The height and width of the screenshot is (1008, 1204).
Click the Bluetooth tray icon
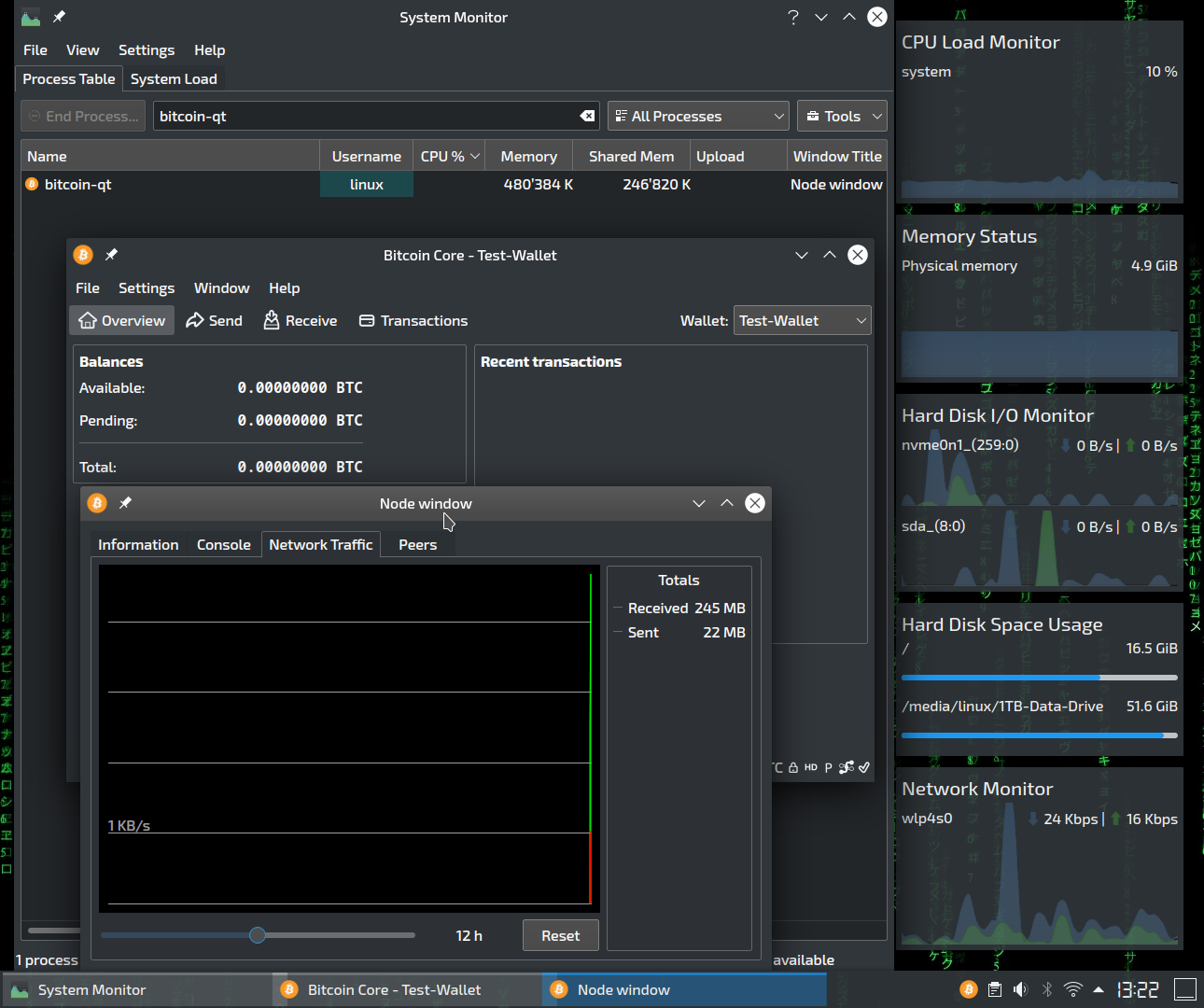1046,989
